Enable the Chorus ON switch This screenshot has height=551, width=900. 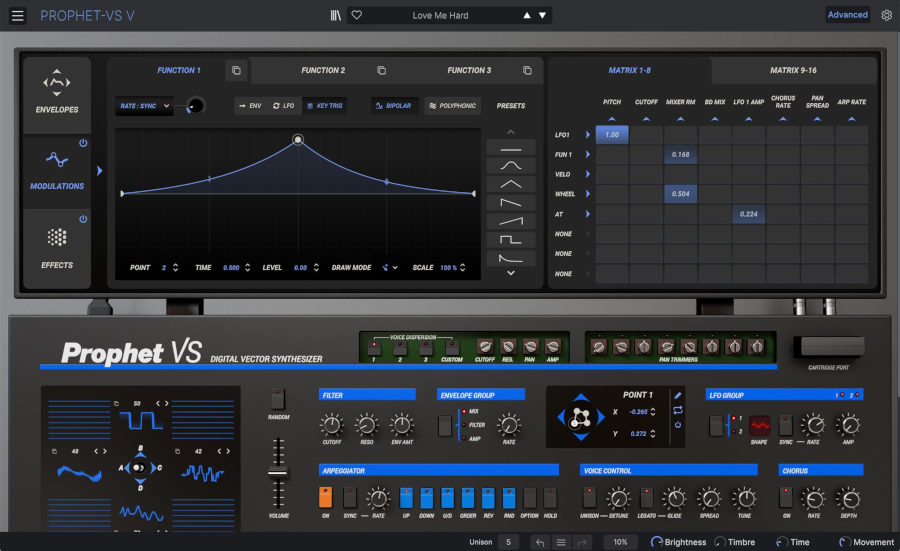pos(786,497)
